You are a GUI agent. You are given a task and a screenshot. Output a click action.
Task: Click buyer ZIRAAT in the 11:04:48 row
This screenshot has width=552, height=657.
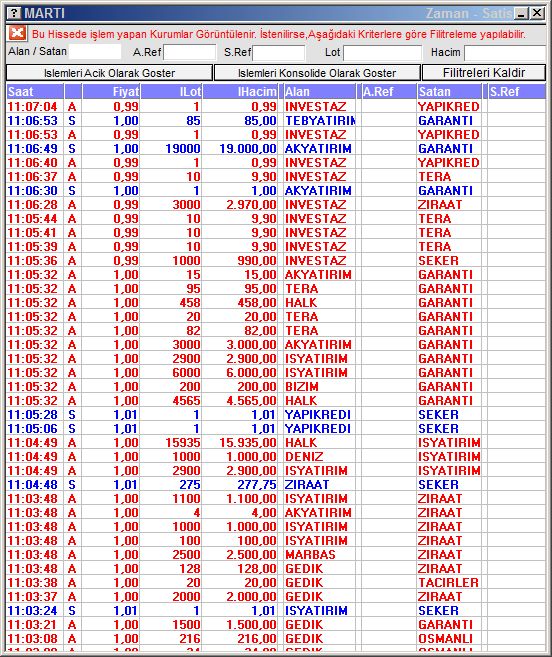pyautogui.click(x=307, y=484)
